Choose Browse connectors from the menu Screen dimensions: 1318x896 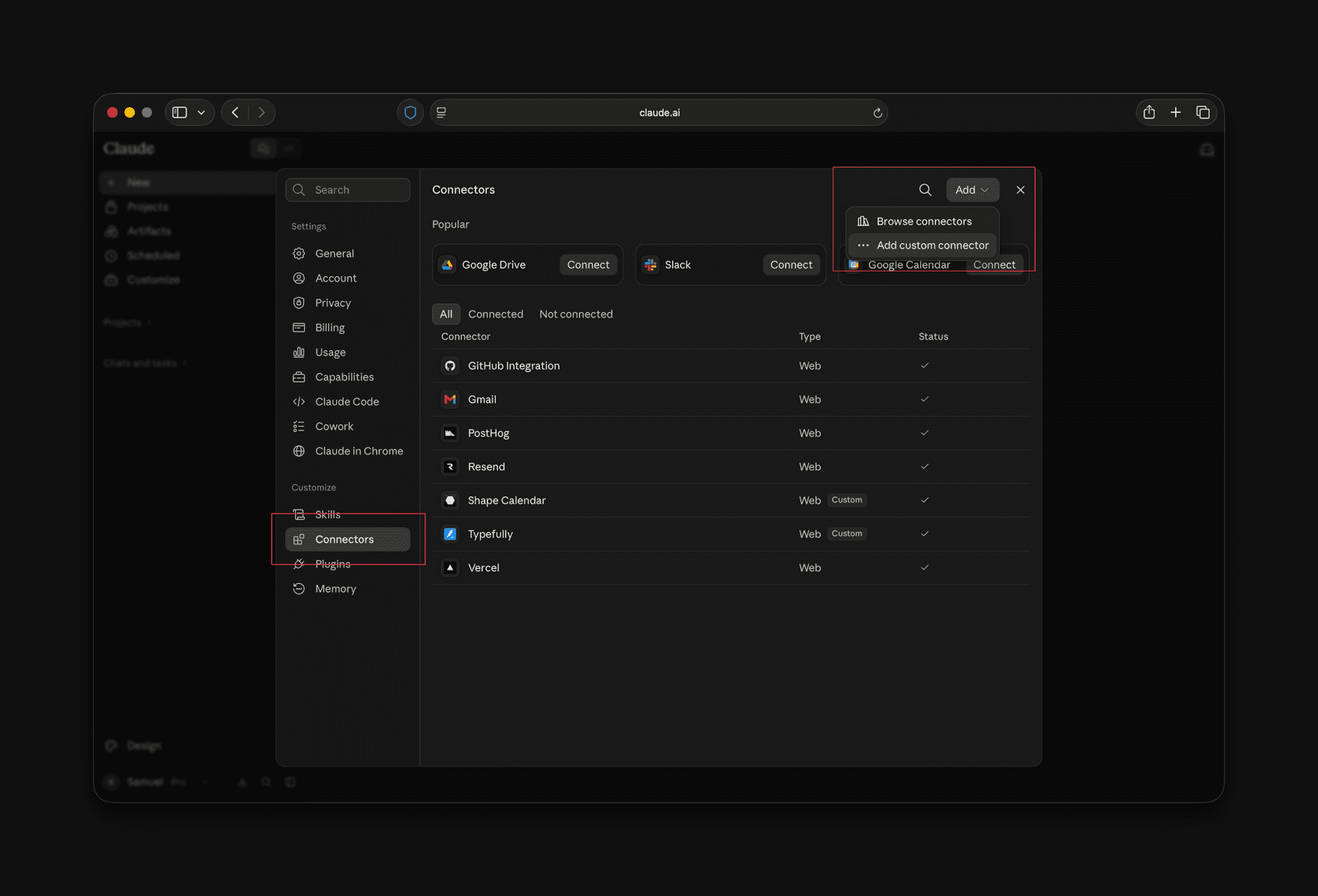pyautogui.click(x=923, y=221)
